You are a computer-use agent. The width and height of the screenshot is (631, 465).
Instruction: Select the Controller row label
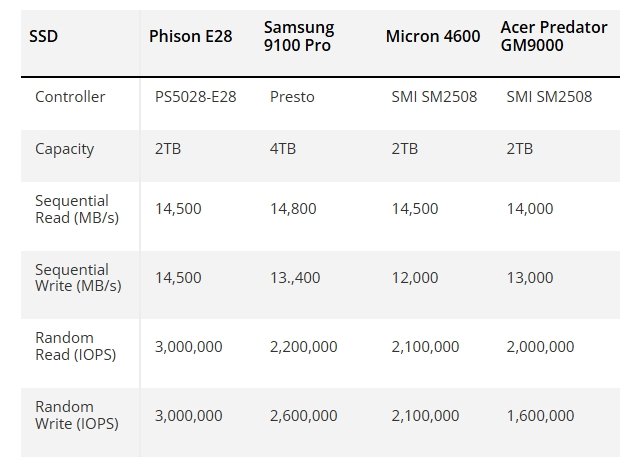coord(70,97)
